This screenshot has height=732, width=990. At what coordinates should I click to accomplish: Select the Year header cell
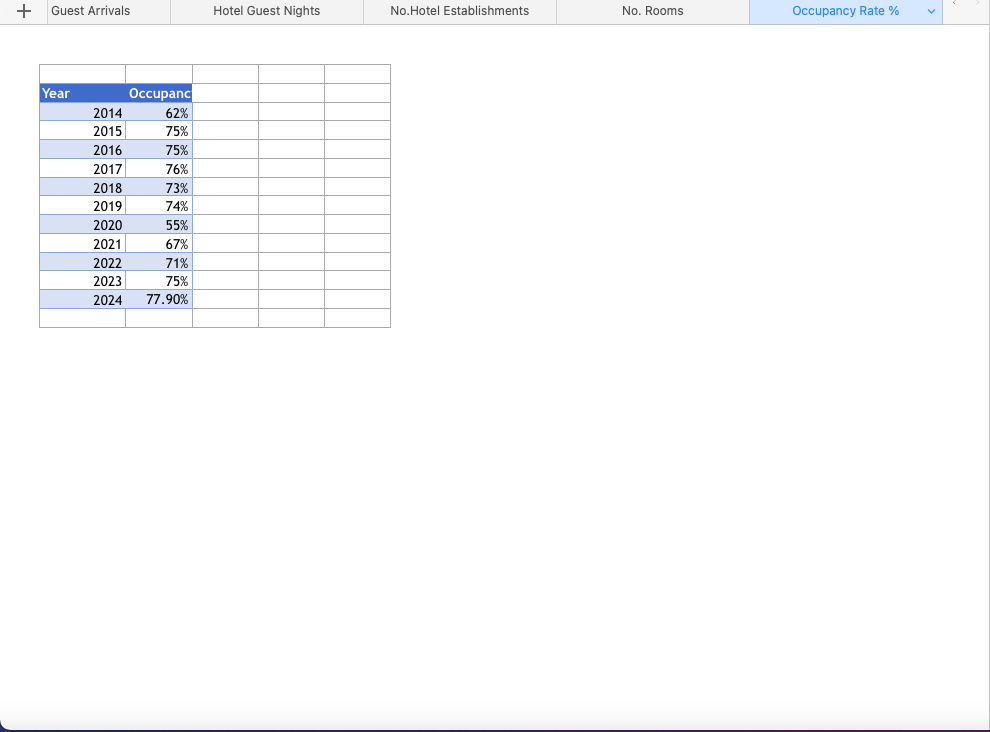tap(82, 93)
